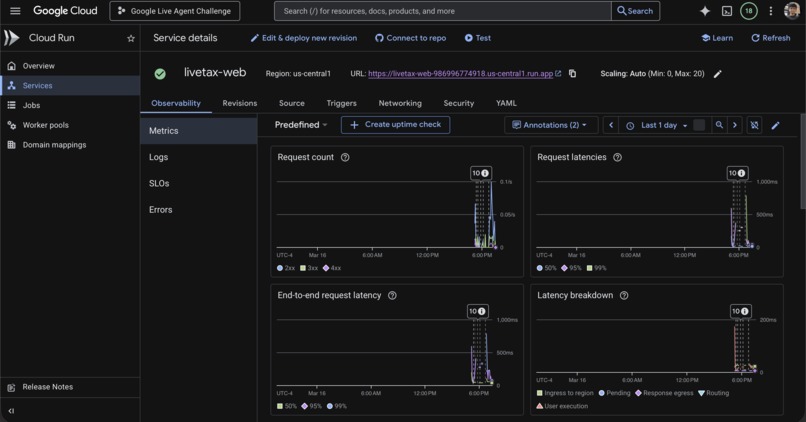Open the main navigation hamburger menu

click(15, 11)
